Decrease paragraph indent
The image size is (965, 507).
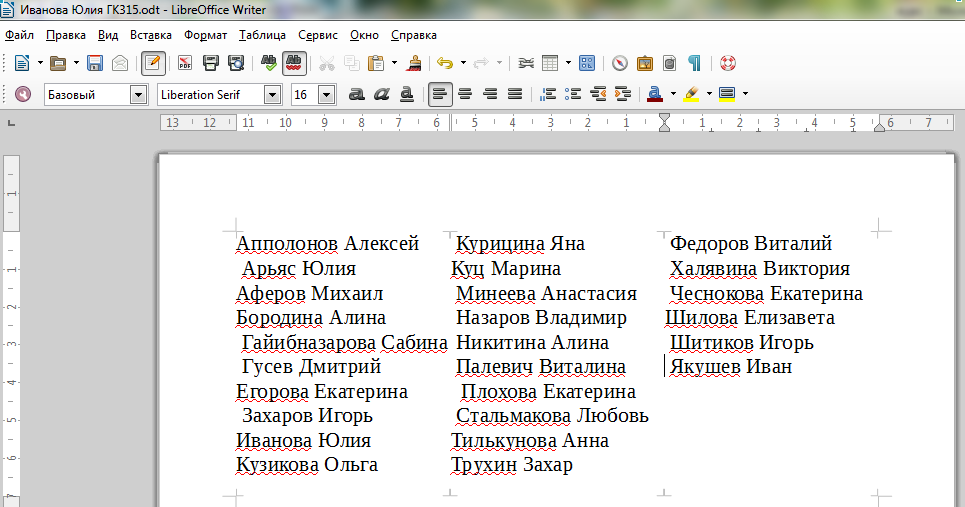coord(598,94)
